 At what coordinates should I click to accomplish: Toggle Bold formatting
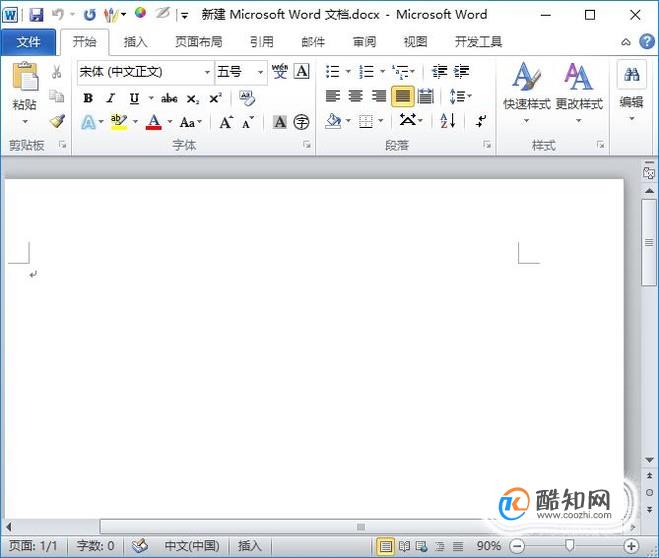[88, 98]
